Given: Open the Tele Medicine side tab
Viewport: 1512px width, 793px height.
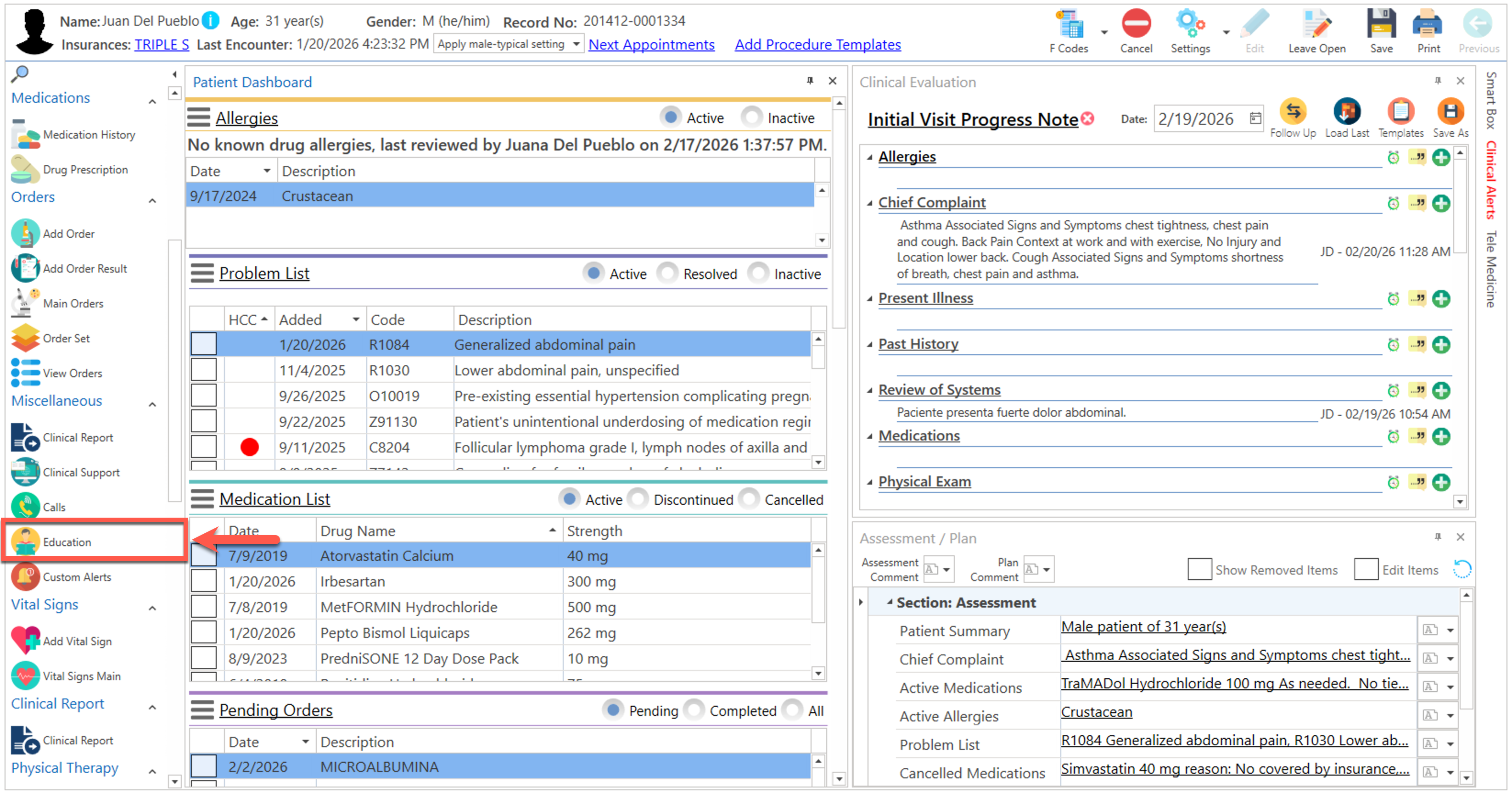Looking at the screenshot, I should pyautogui.click(x=1491, y=269).
